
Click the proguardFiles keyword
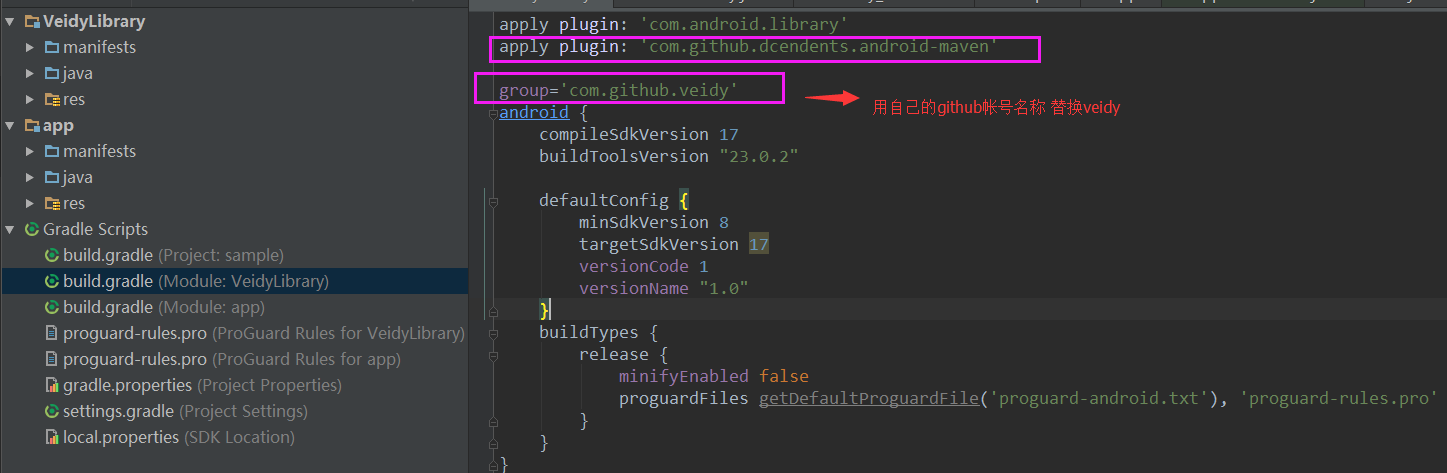tap(684, 399)
